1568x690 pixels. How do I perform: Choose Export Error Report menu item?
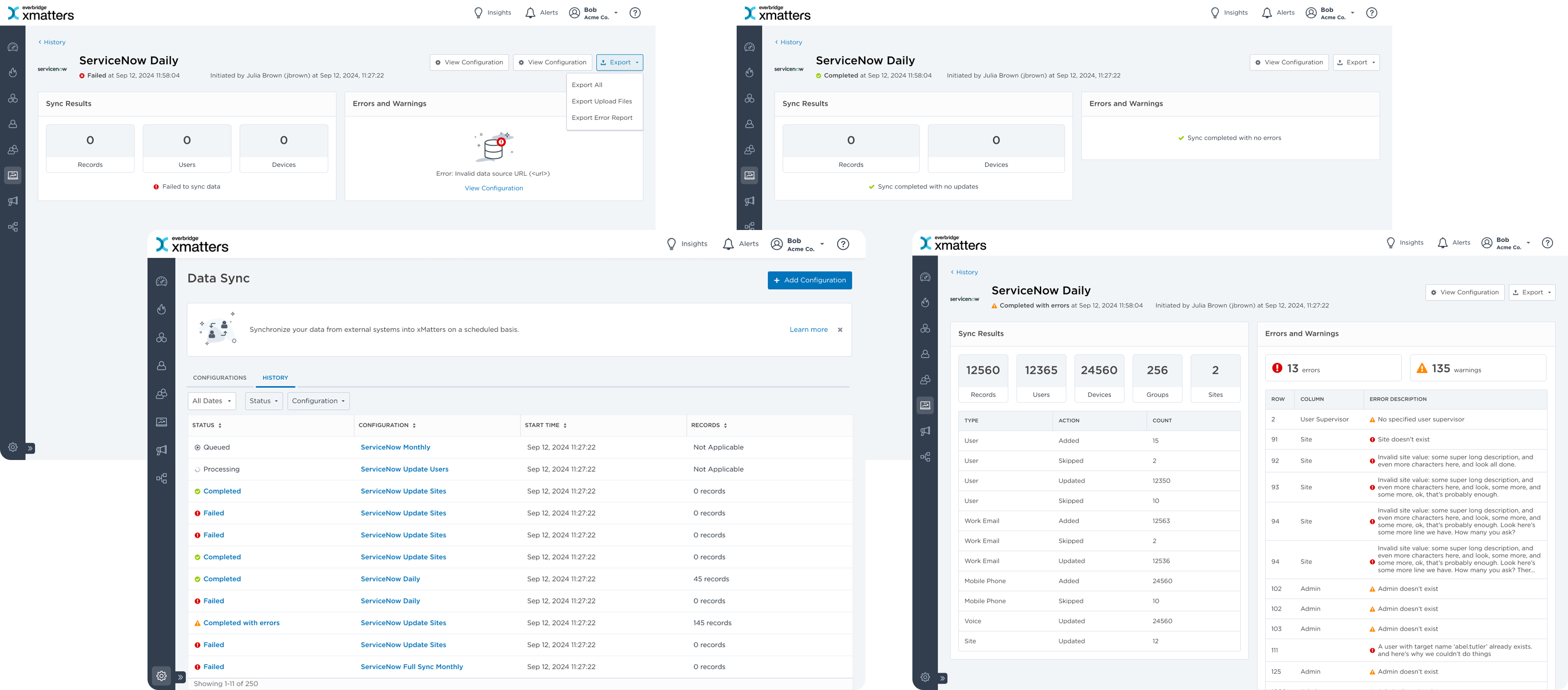[601, 118]
